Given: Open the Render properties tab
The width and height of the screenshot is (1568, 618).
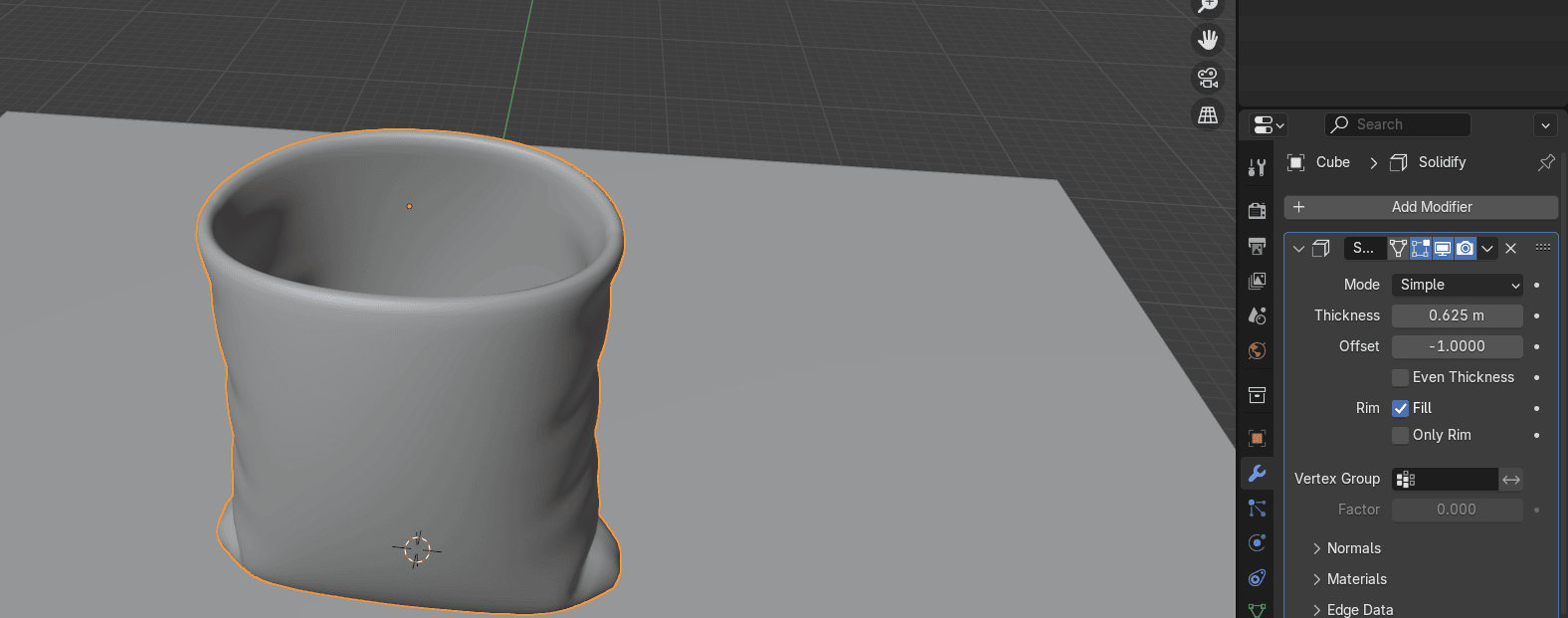Looking at the screenshot, I should pos(1258,210).
